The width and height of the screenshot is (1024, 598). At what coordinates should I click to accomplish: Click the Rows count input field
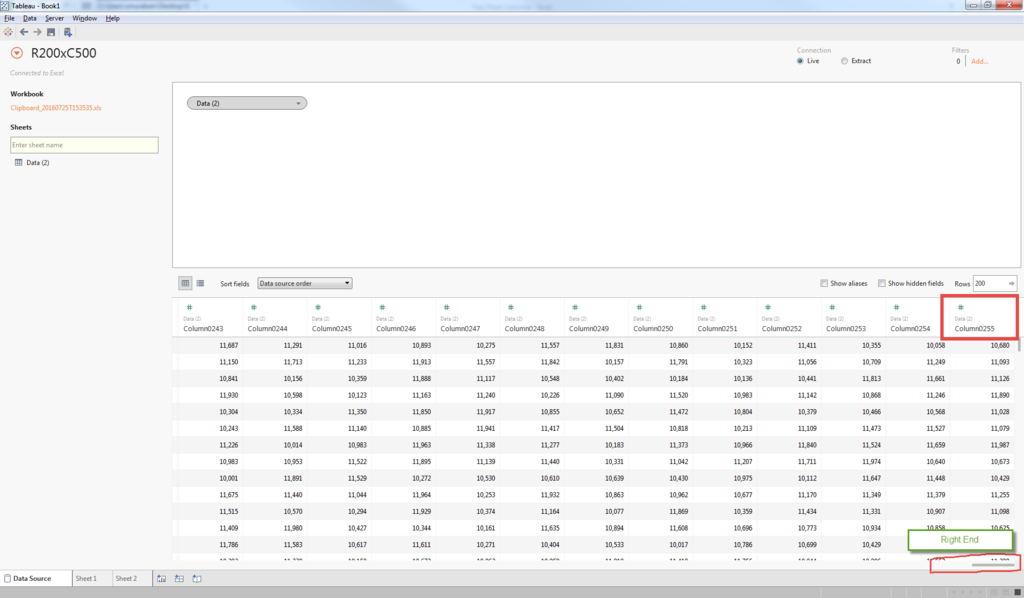(989, 283)
